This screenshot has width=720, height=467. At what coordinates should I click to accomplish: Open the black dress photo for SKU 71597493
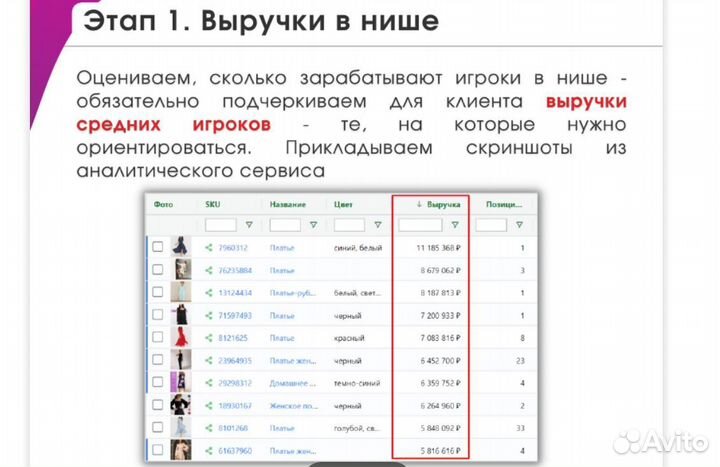[x=181, y=315]
